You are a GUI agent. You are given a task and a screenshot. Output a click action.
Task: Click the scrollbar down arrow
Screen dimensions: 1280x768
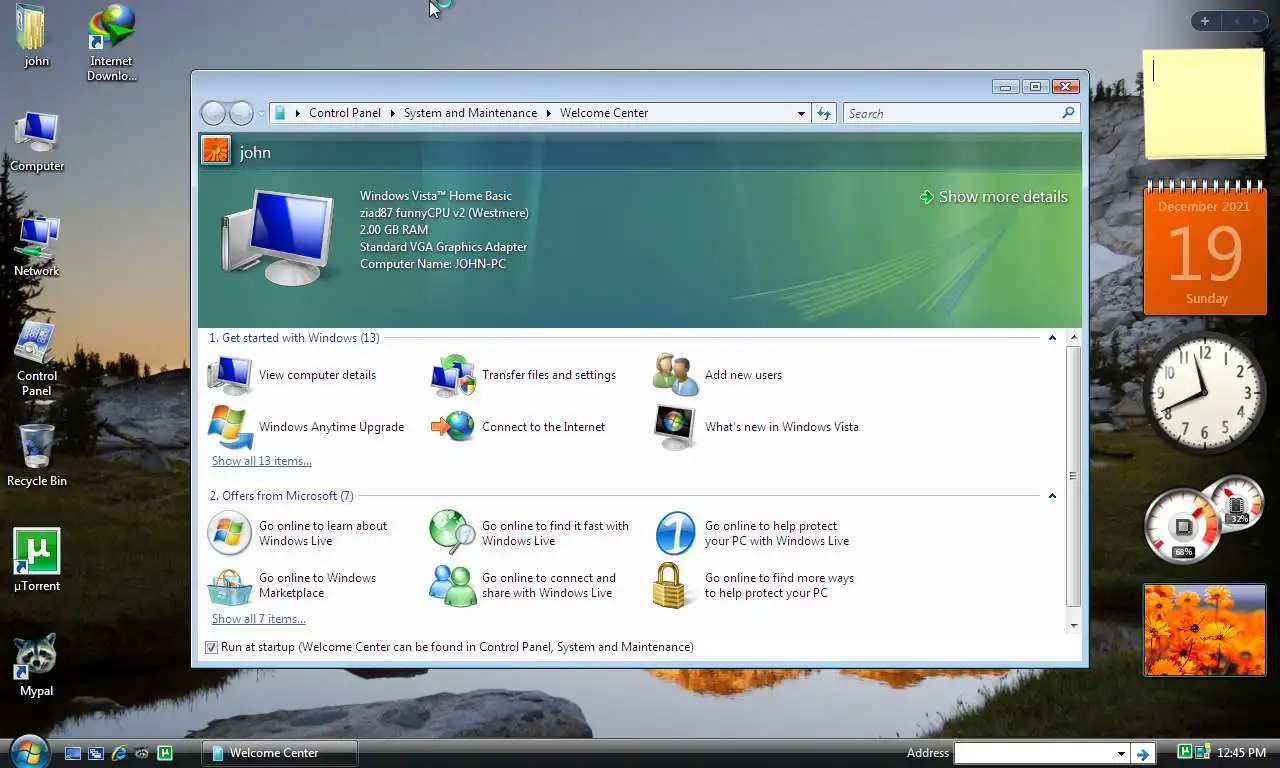[x=1074, y=626]
